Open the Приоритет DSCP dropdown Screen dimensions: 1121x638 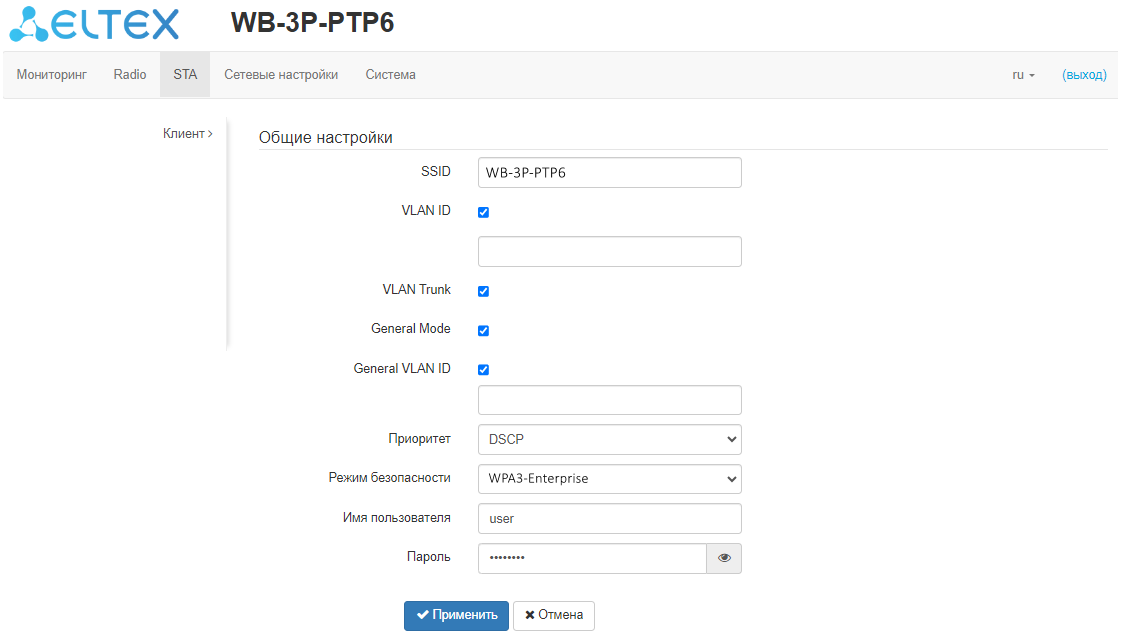click(x=609, y=439)
